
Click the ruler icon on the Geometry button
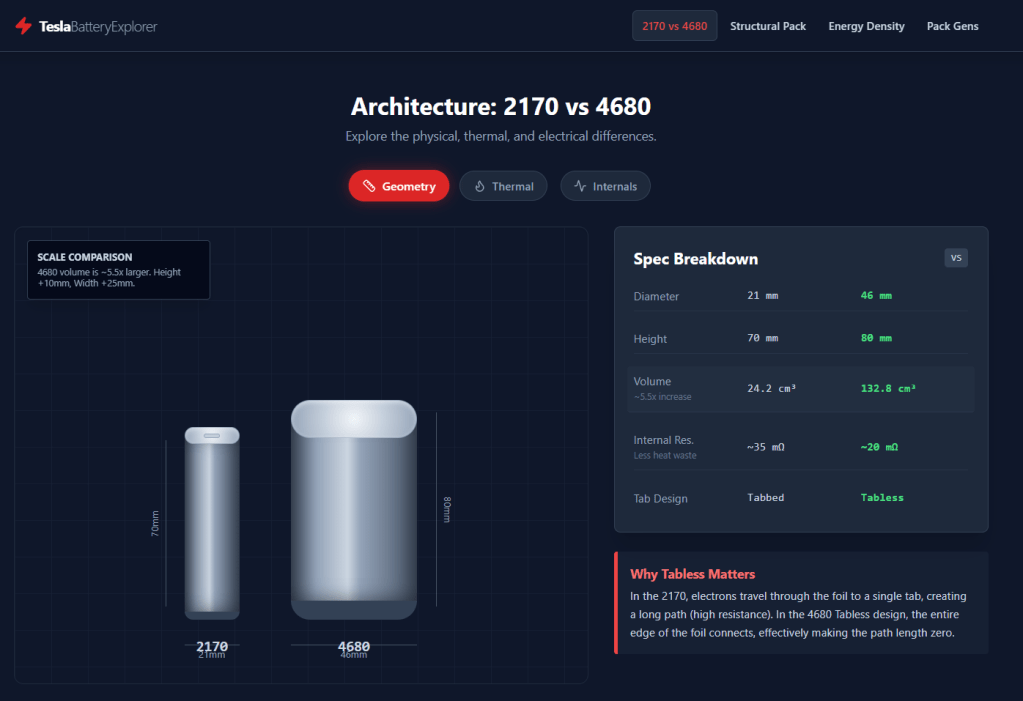point(369,186)
